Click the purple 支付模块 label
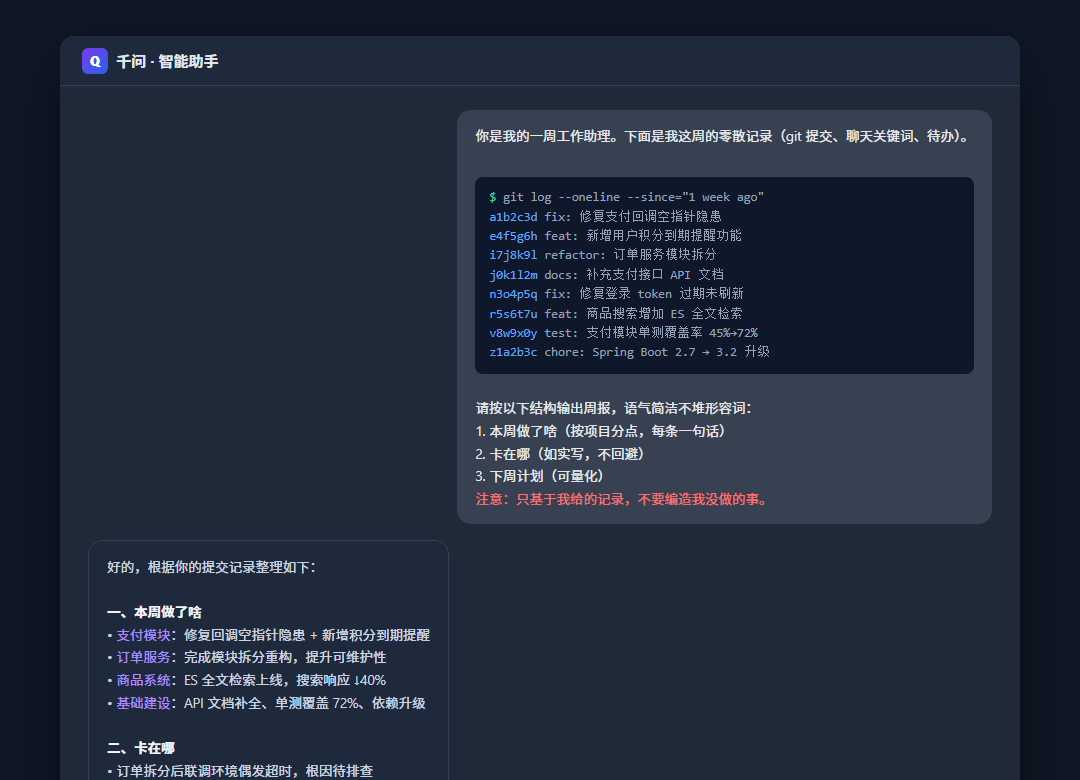Screen dimensions: 1080x780 [x=143, y=635]
